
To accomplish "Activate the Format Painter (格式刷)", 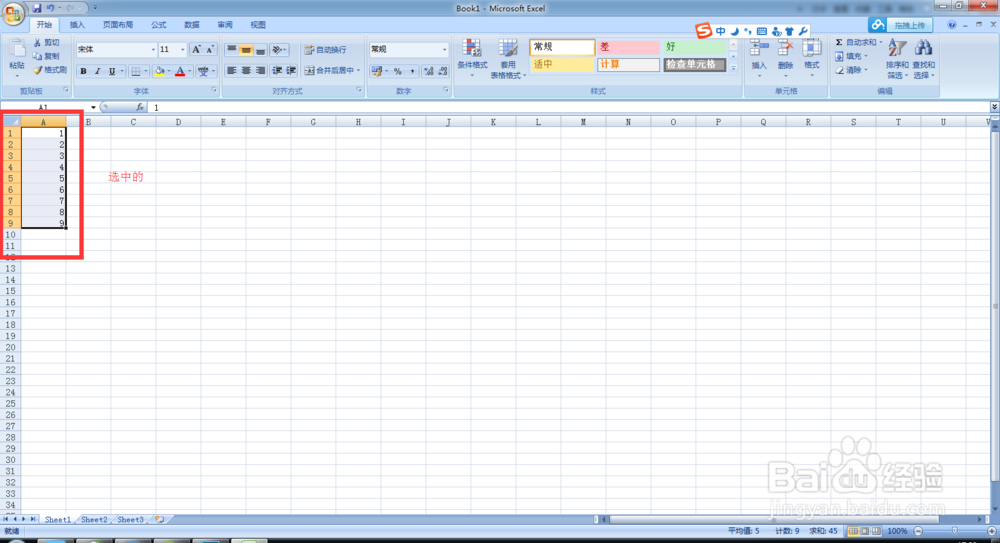I will click(x=50, y=70).
